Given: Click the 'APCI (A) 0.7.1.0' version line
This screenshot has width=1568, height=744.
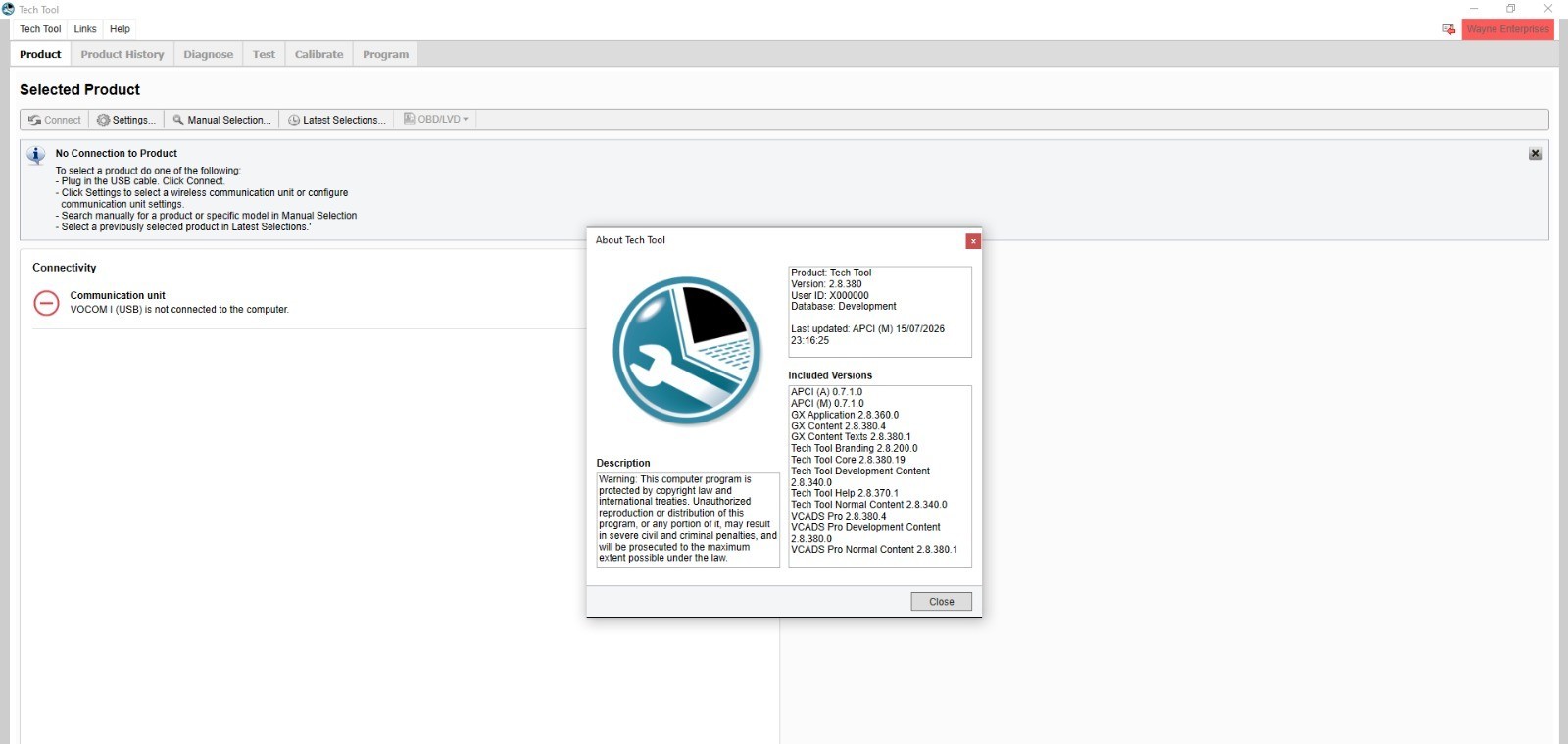Looking at the screenshot, I should 827,392.
